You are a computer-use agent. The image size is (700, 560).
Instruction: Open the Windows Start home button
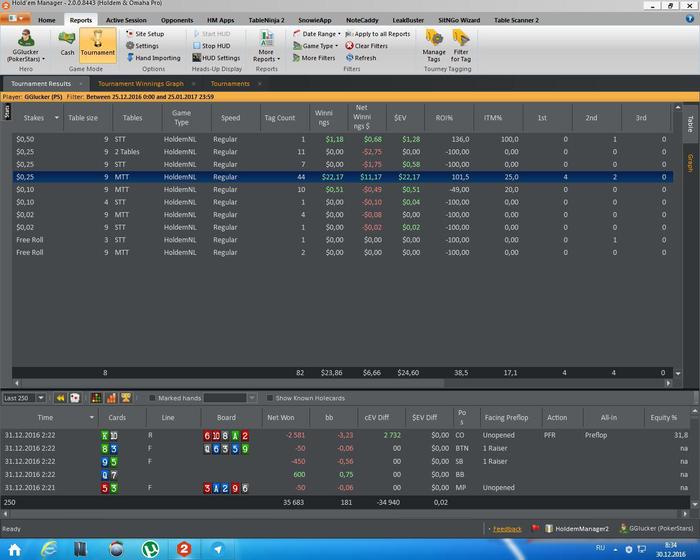[x=15, y=549]
